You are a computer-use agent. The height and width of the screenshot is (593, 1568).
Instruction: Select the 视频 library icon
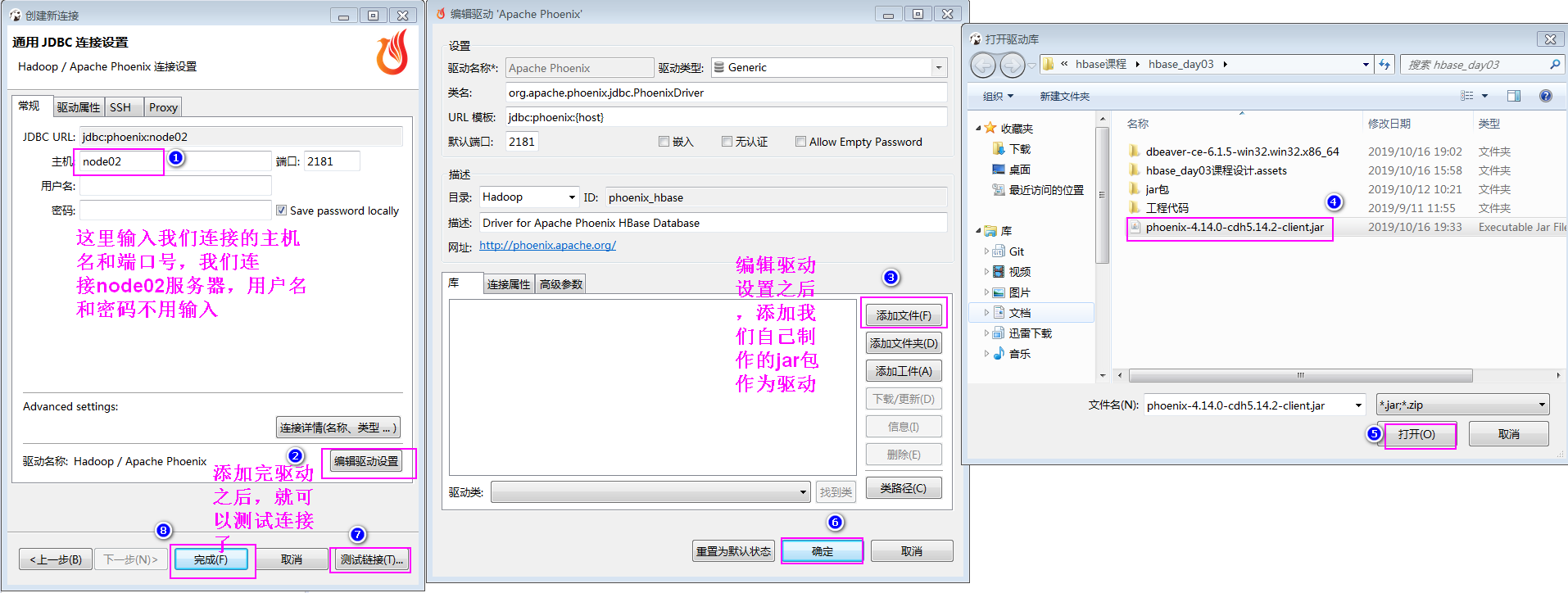click(999, 271)
